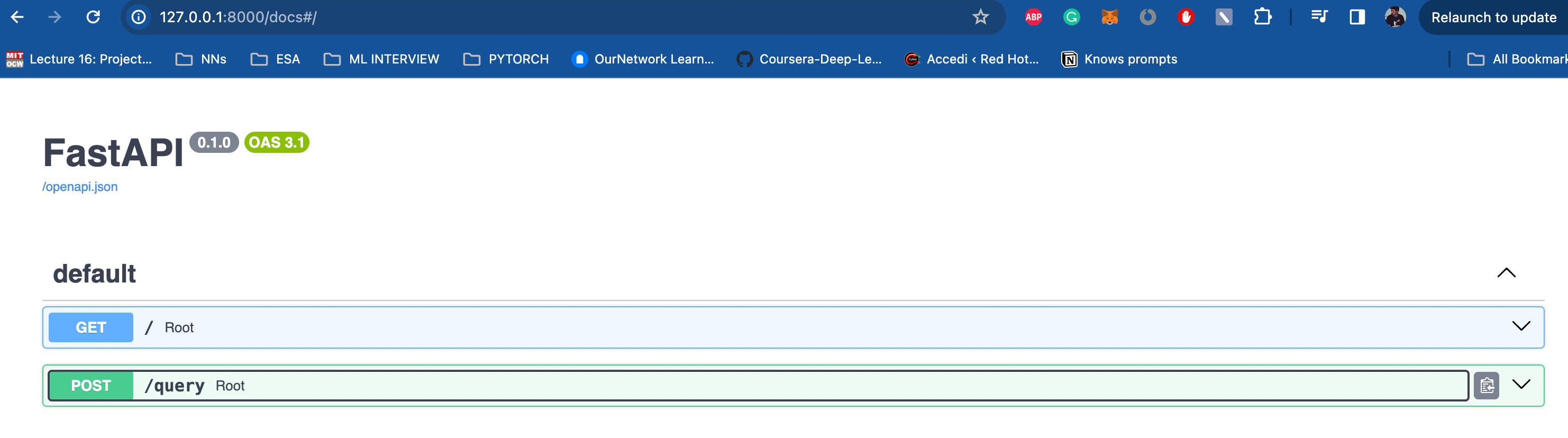Open the PYTORCH bookmark folder
The width and height of the screenshot is (1568, 438).
506,59
